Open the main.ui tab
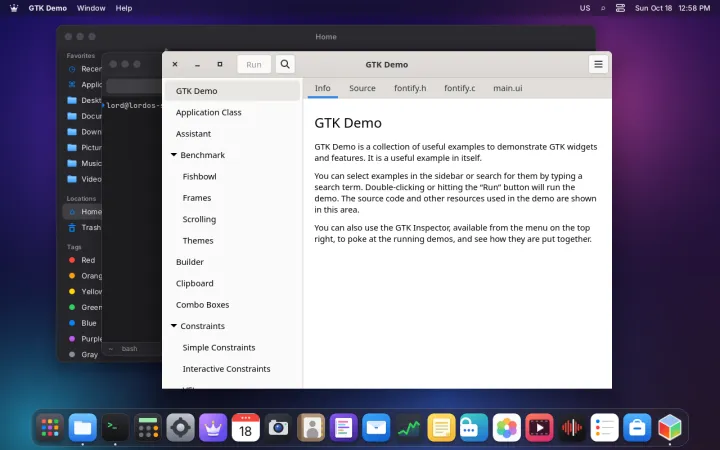720x450 pixels. [x=507, y=88]
